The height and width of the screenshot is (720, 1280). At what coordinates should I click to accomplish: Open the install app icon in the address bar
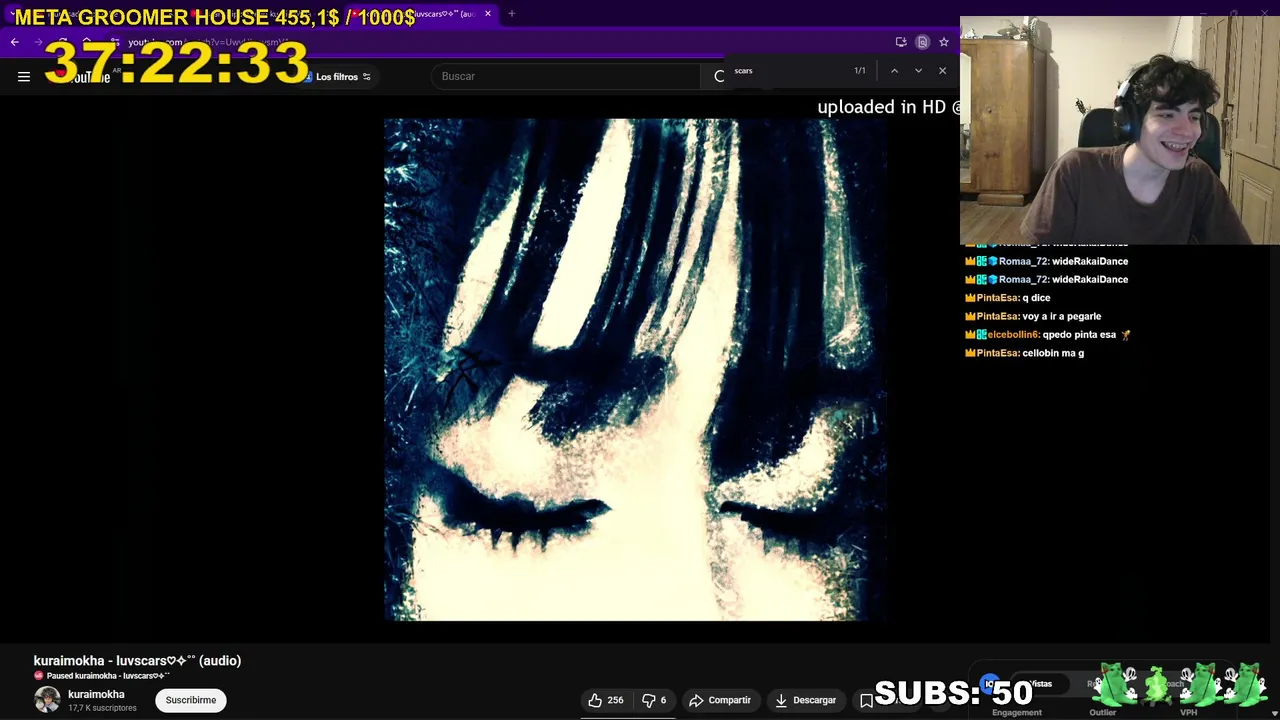[x=901, y=42]
